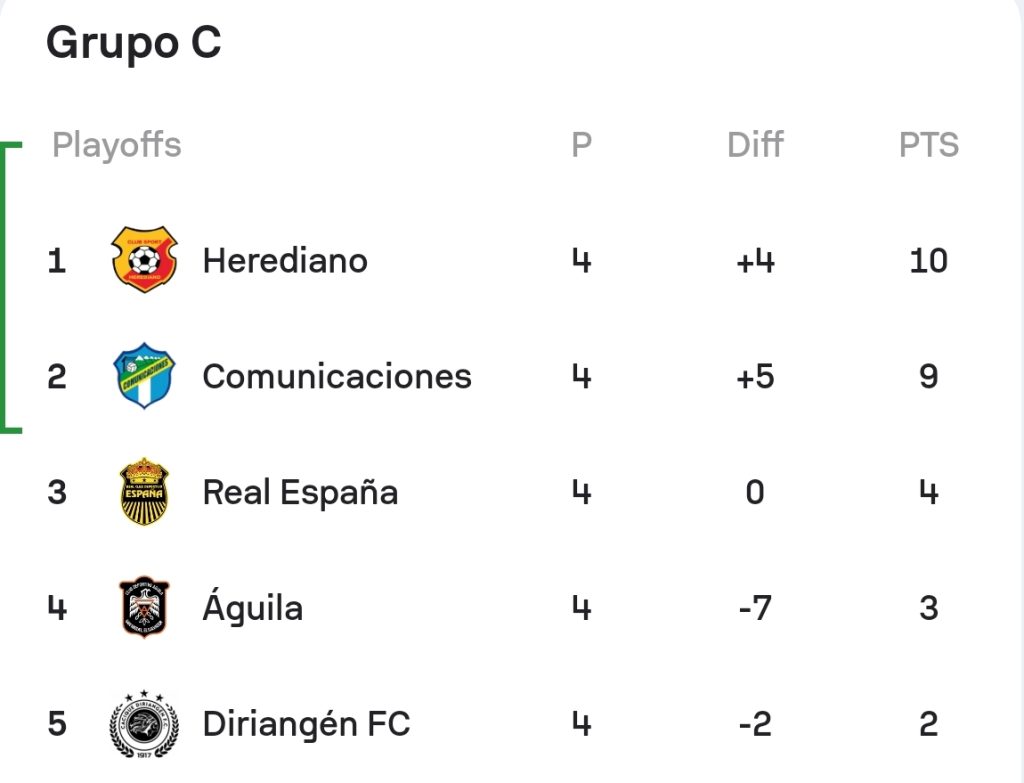Click the P column header
This screenshot has width=1024, height=783.
581,145
